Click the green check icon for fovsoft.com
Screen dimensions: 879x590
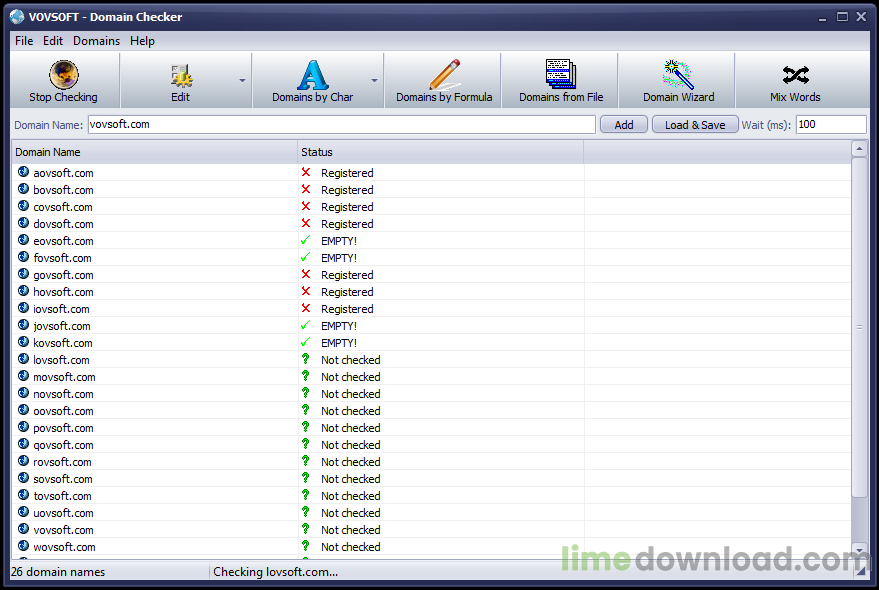click(x=306, y=257)
